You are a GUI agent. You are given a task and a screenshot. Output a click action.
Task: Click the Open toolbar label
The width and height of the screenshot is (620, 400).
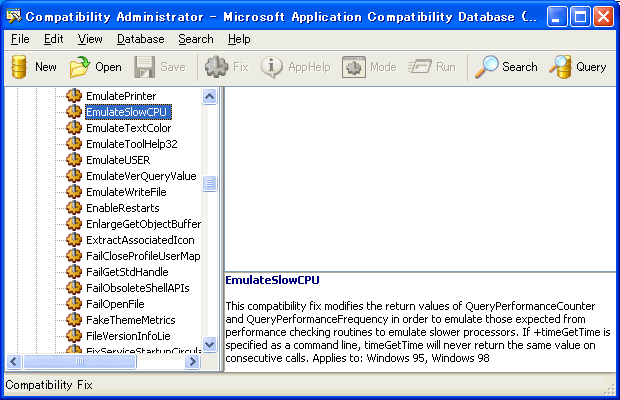click(108, 67)
